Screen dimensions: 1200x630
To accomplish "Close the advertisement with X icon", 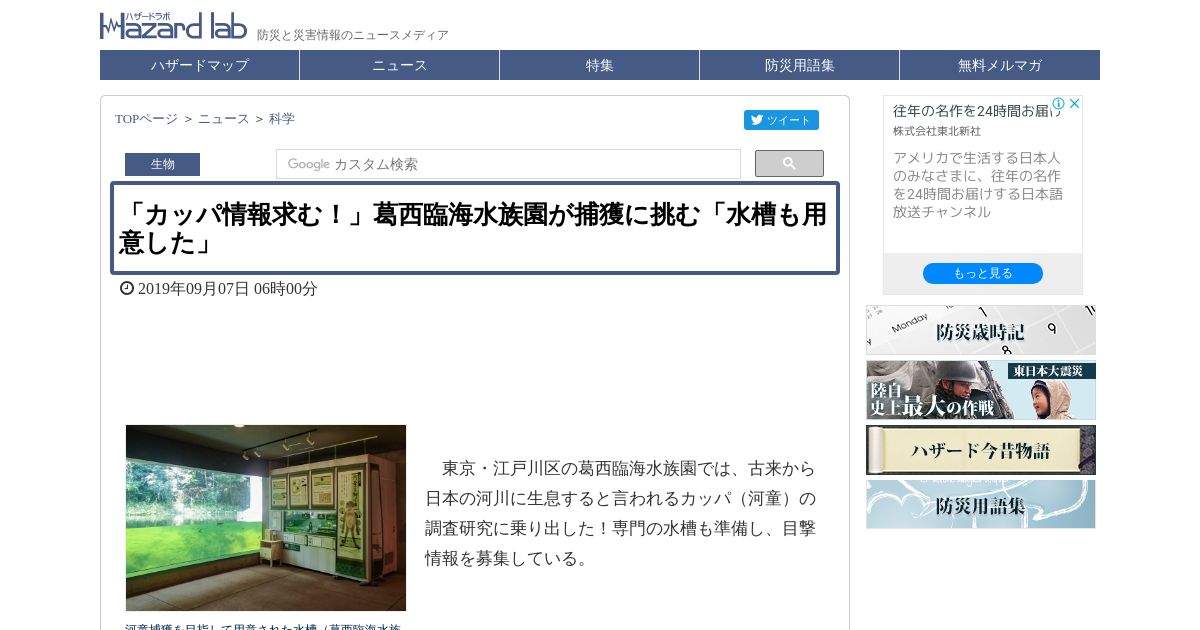I will pos(1074,104).
